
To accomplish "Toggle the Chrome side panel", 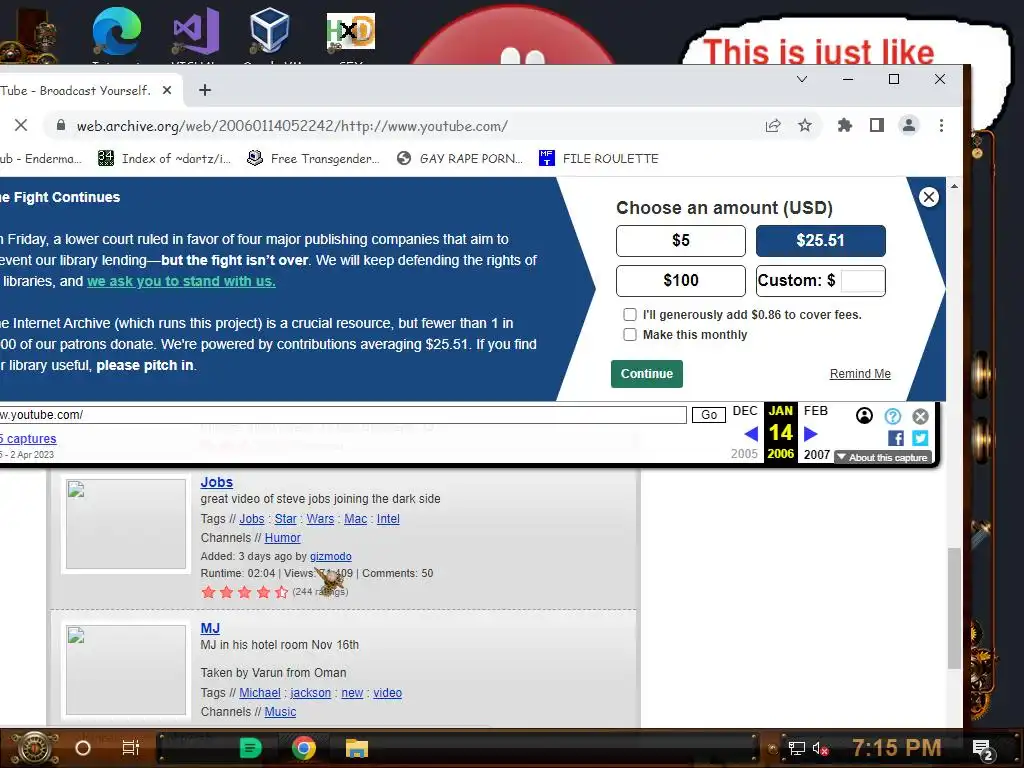I will click(x=876, y=125).
